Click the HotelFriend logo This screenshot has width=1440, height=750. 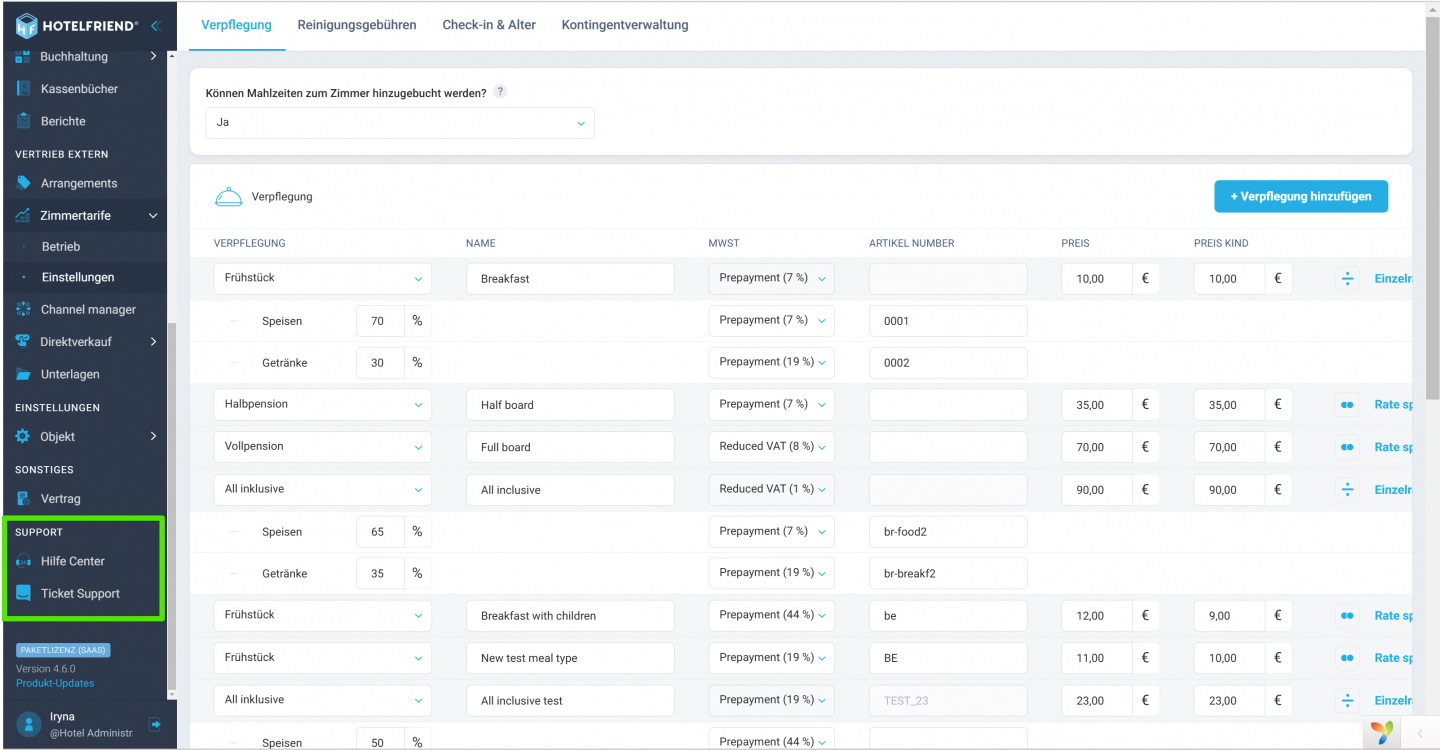tap(77, 26)
